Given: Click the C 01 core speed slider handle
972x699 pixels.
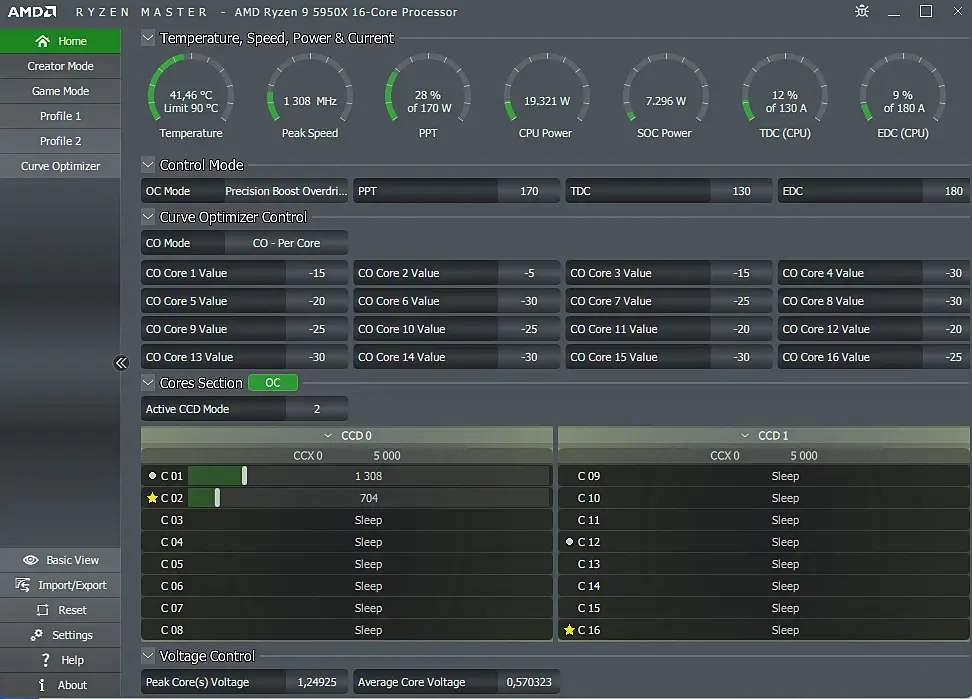Looking at the screenshot, I should 244,476.
